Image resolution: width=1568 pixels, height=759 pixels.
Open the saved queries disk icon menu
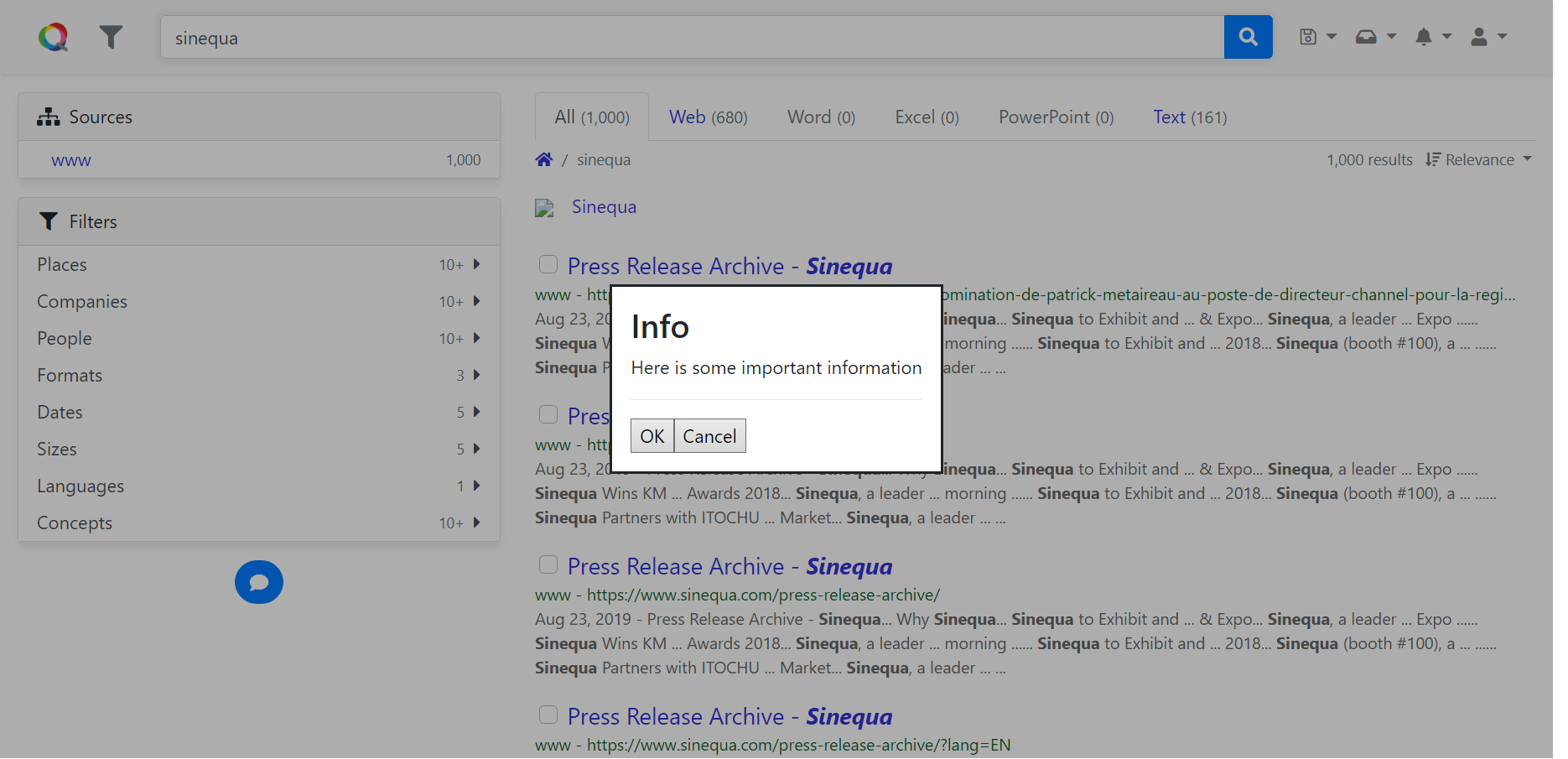[x=1317, y=37]
